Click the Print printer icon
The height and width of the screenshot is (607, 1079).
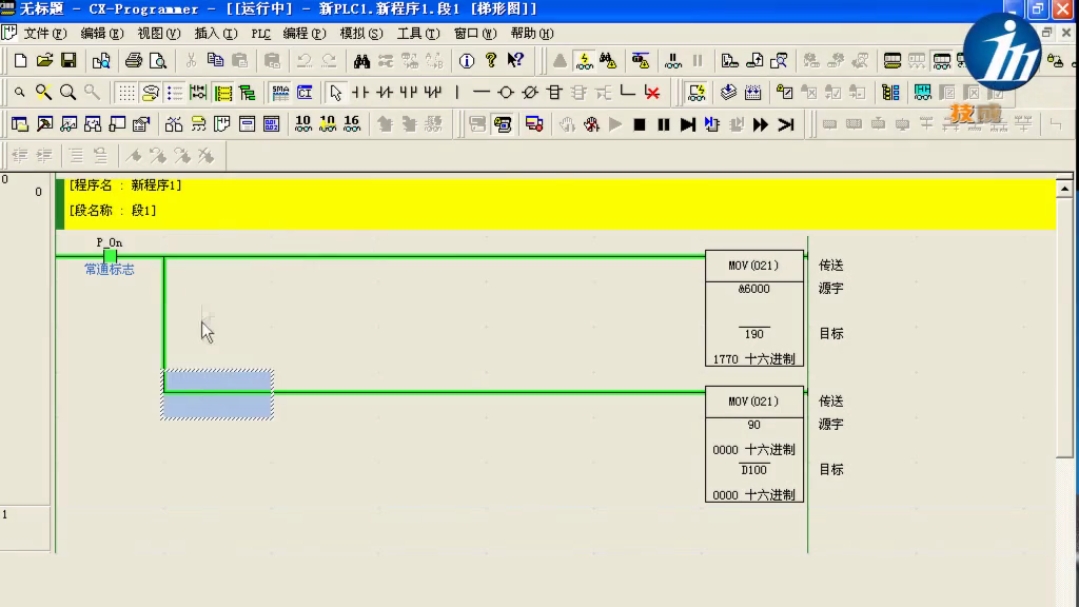[x=133, y=61]
